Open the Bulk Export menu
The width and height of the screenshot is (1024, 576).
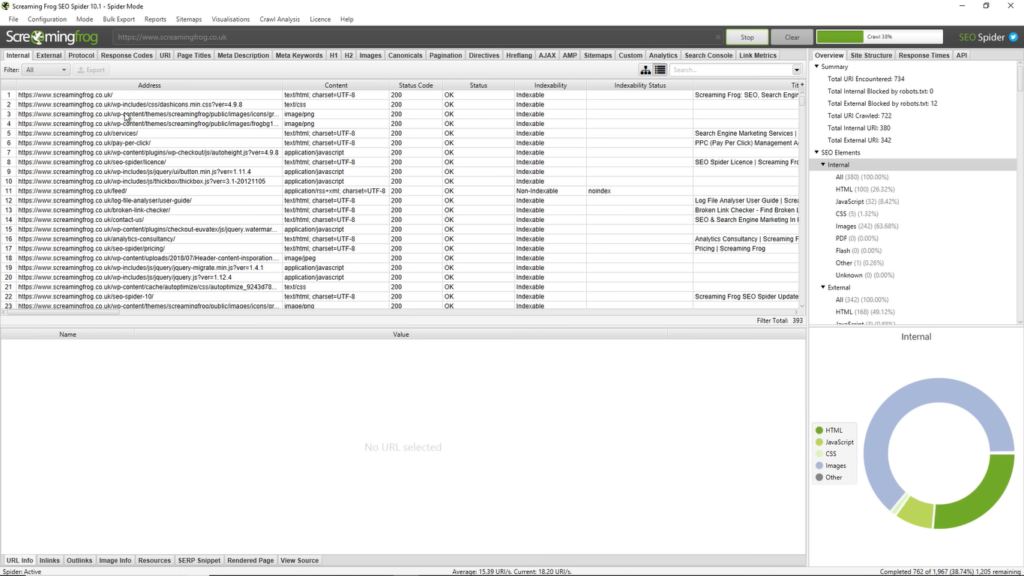tap(119, 19)
